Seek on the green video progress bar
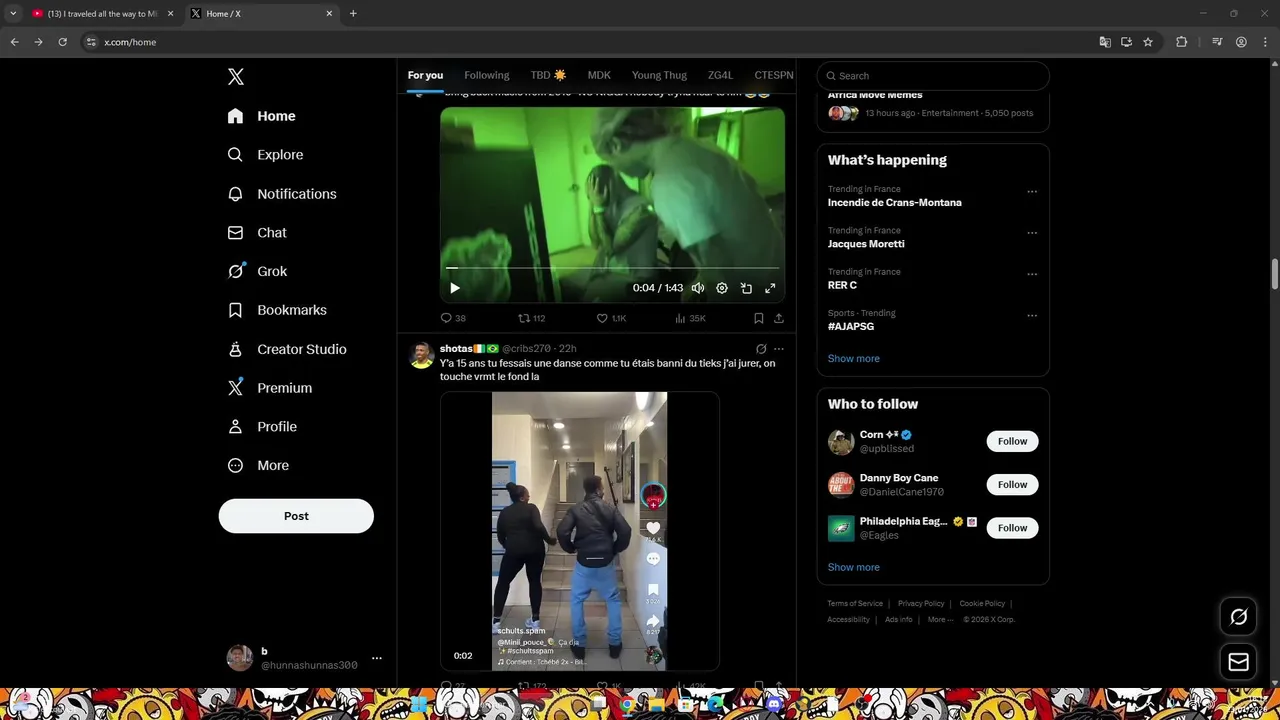The image size is (1280, 720). point(612,268)
